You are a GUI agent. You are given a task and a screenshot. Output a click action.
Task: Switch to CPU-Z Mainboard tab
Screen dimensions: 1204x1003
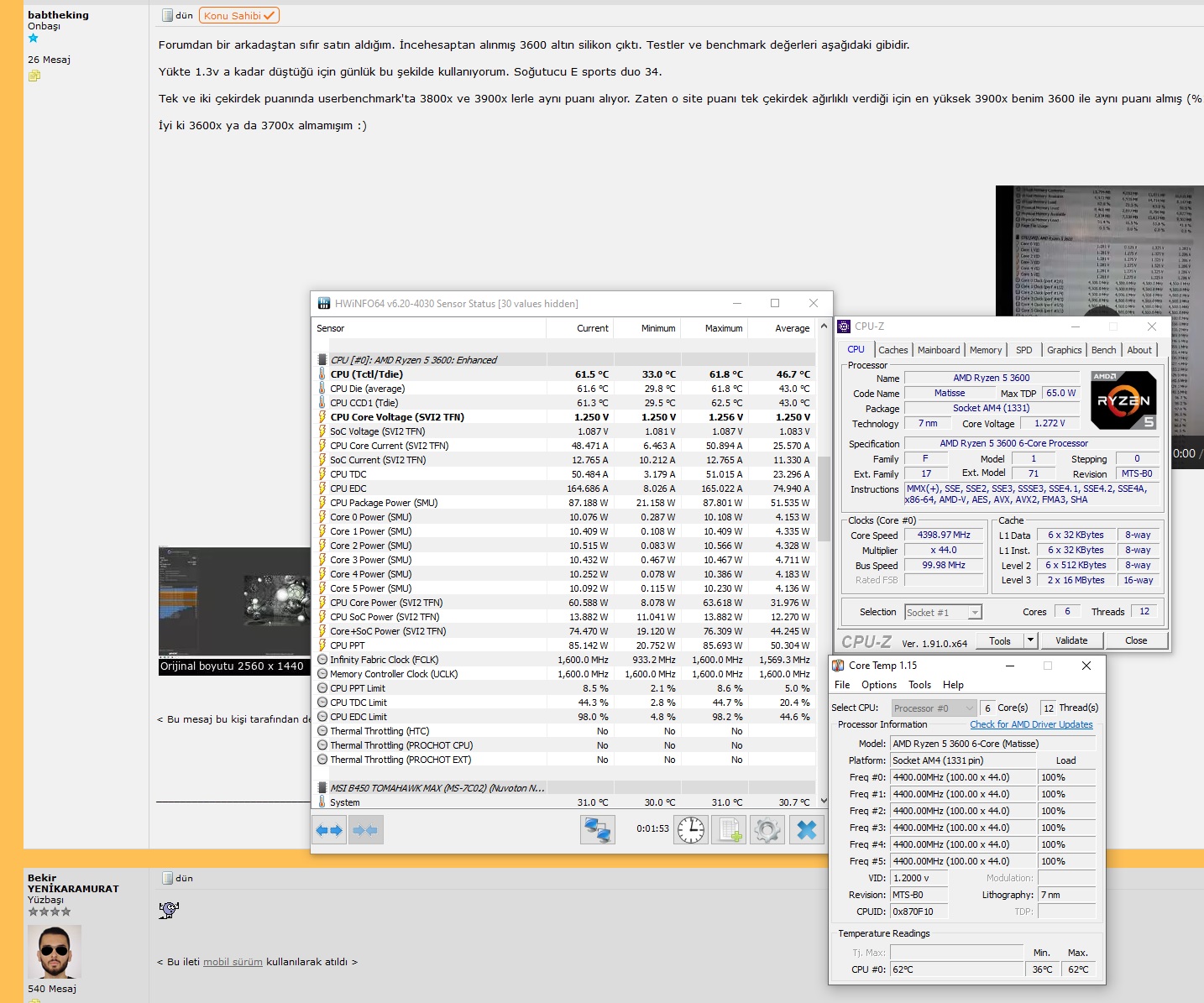point(939,350)
